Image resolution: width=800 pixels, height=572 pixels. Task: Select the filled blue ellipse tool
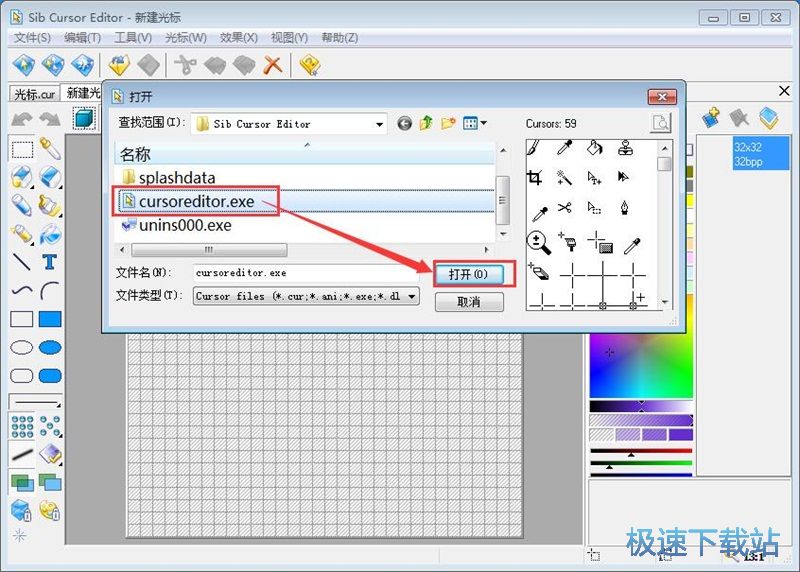coord(50,347)
